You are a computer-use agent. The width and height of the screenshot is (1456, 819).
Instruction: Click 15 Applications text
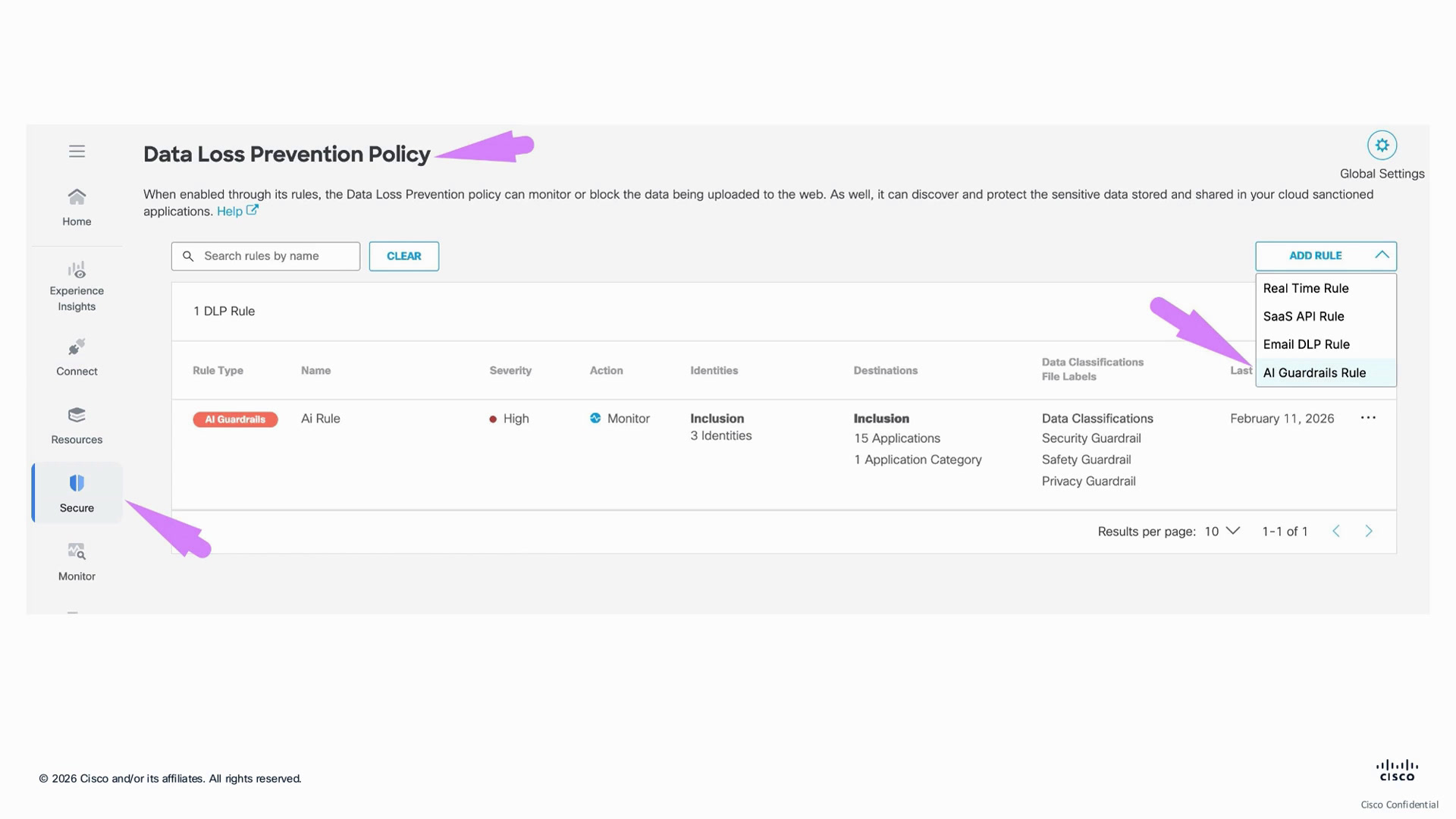(x=896, y=438)
